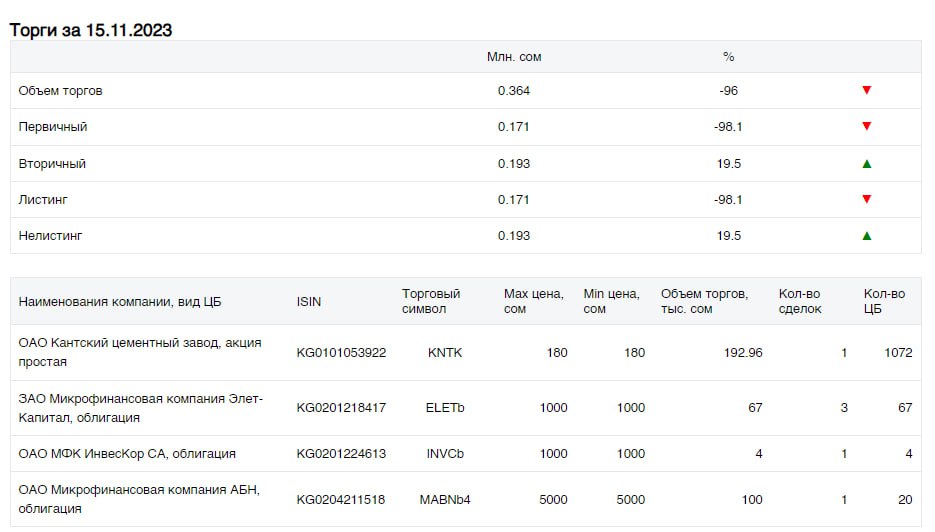Screen dimensions: 935x532
Task: Select ОАО МФК ИнвесКор СА company name
Action: pos(127,453)
